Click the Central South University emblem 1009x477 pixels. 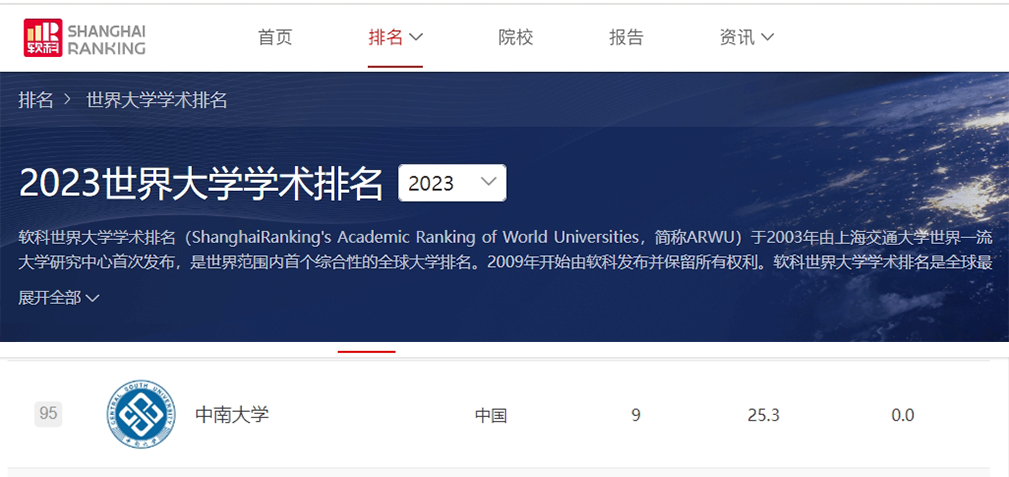[x=141, y=414]
